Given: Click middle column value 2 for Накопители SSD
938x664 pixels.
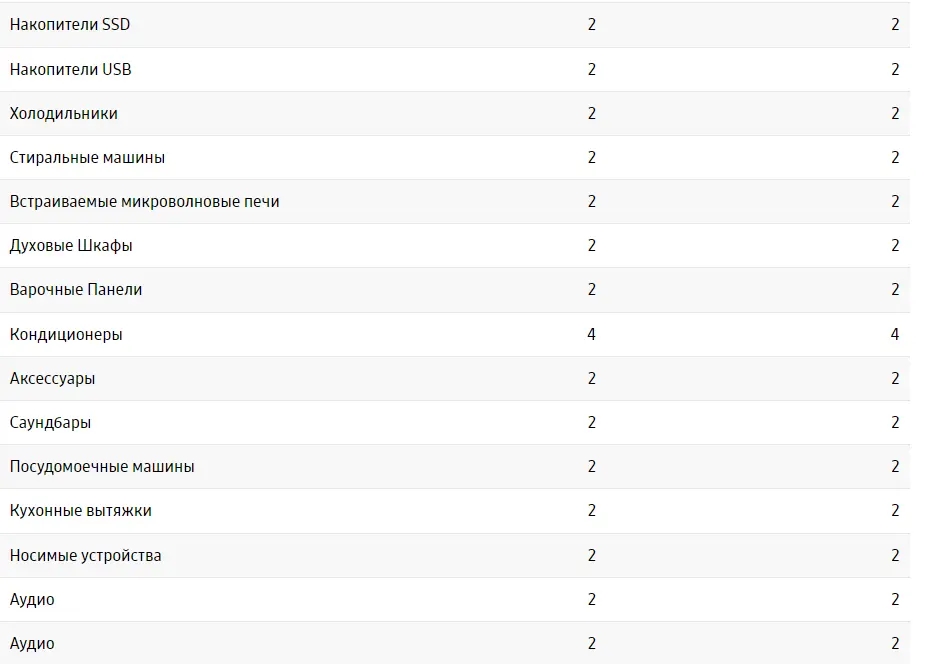Looking at the screenshot, I should (x=592, y=25).
